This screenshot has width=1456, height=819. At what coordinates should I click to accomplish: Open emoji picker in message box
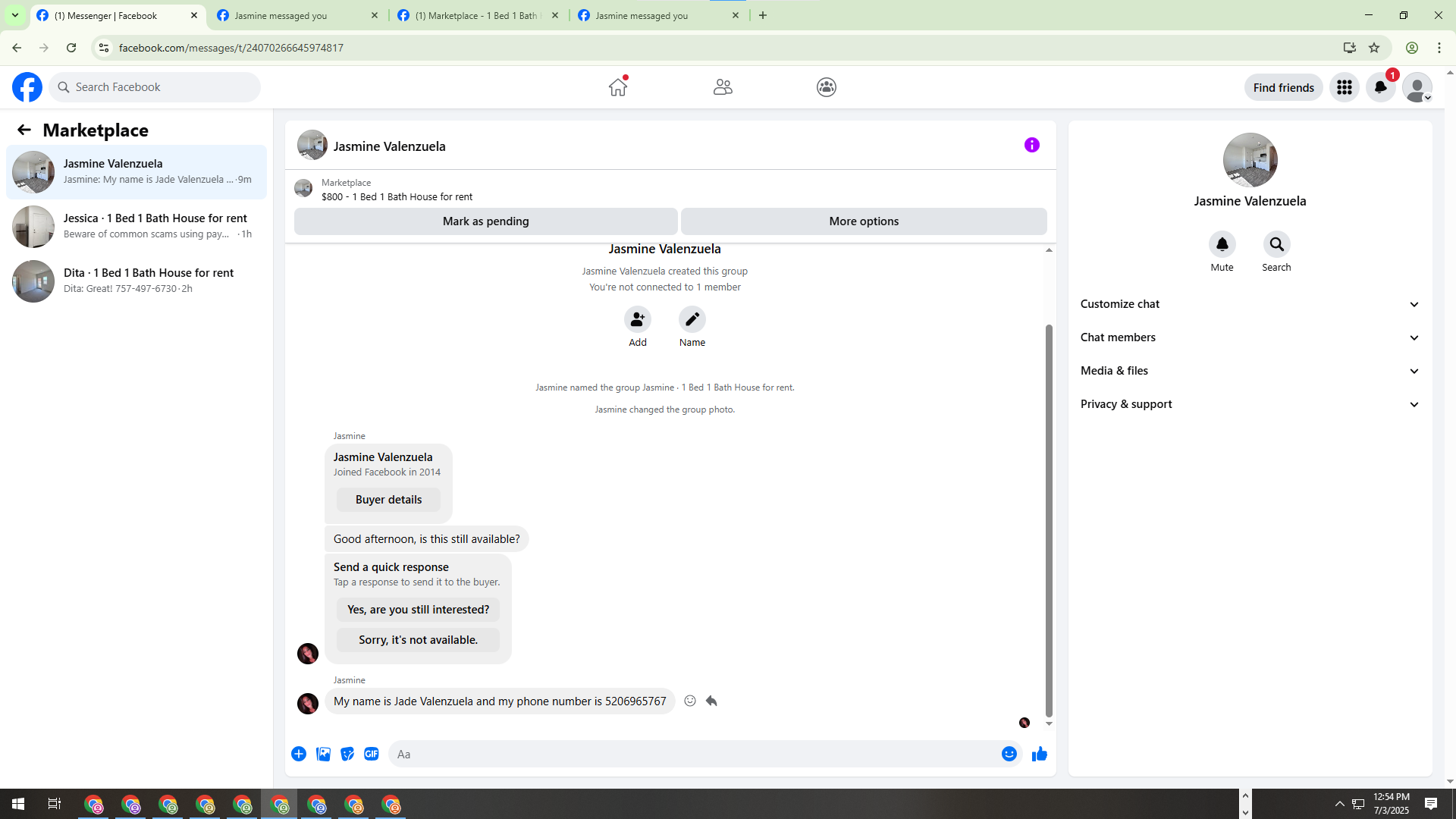(1009, 754)
